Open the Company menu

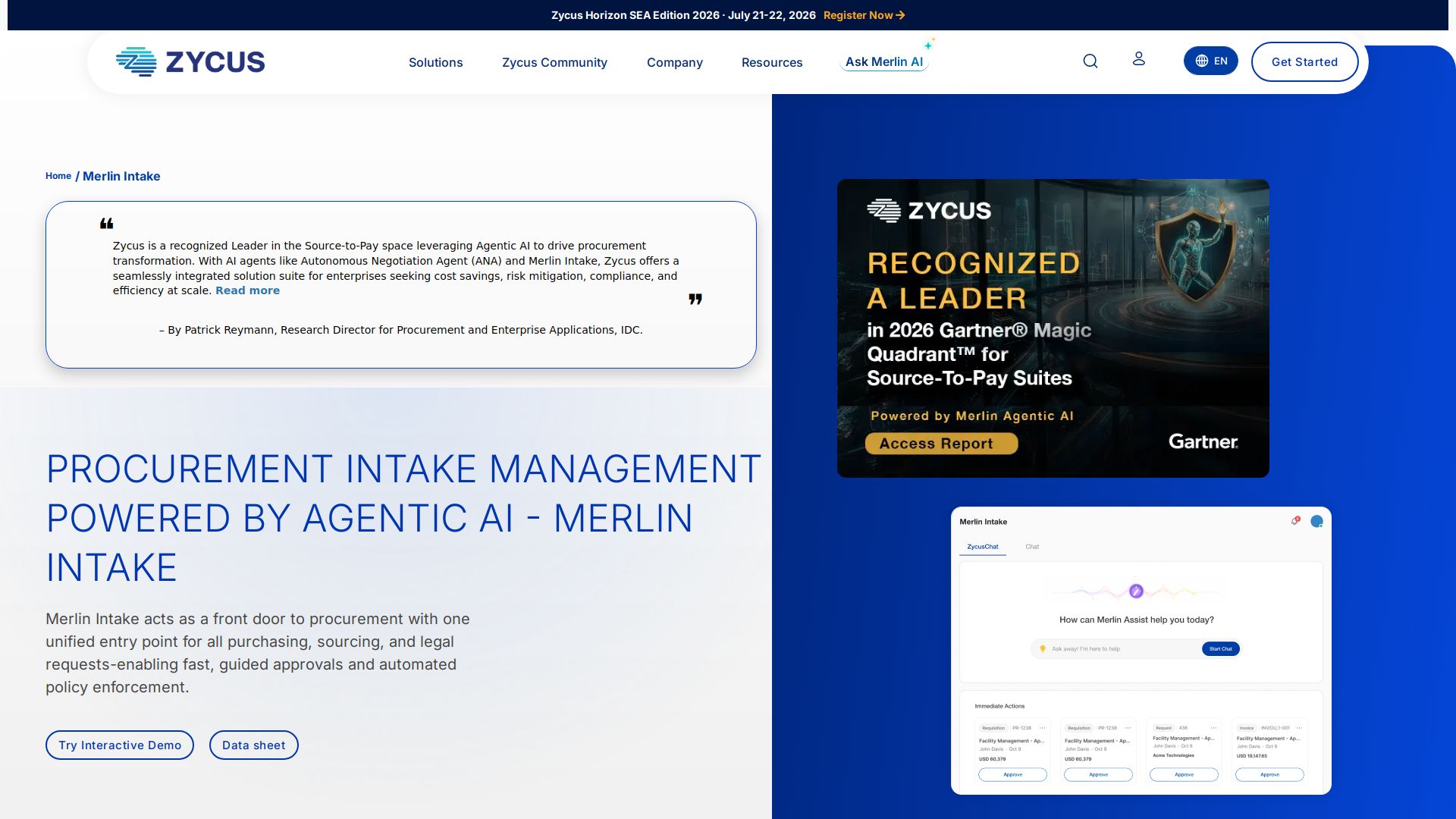point(675,62)
